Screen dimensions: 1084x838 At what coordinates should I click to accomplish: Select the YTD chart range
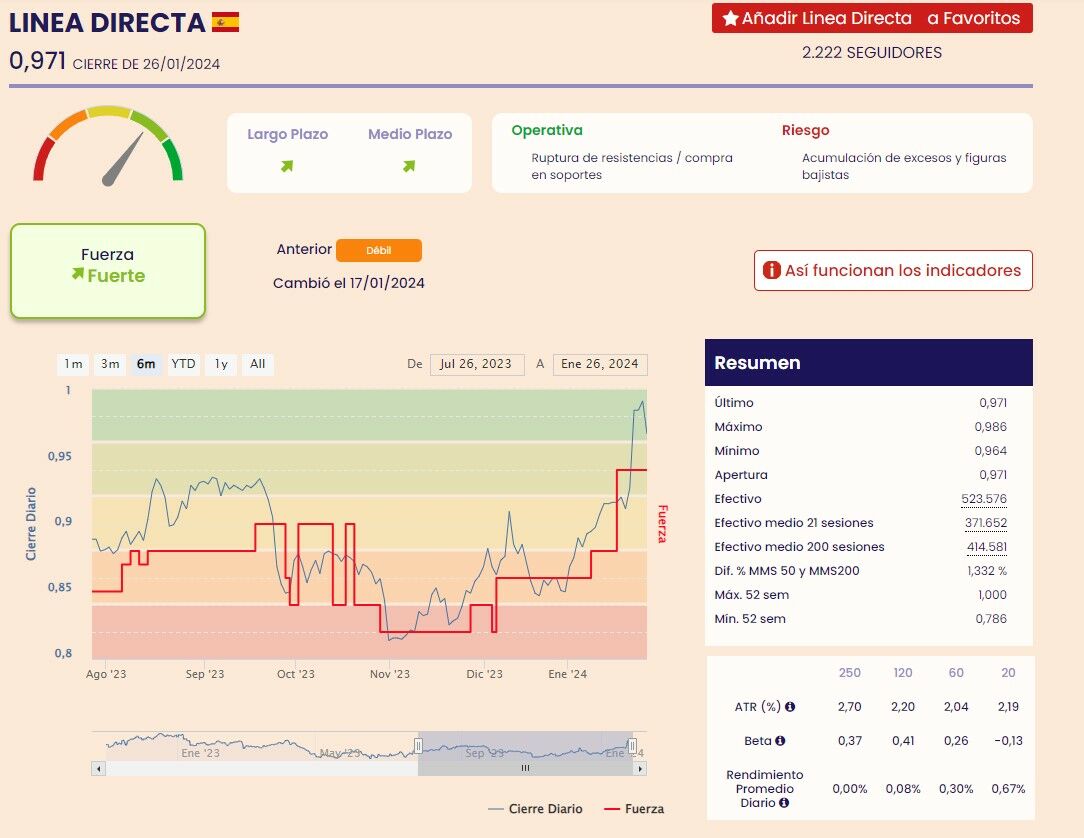(183, 364)
